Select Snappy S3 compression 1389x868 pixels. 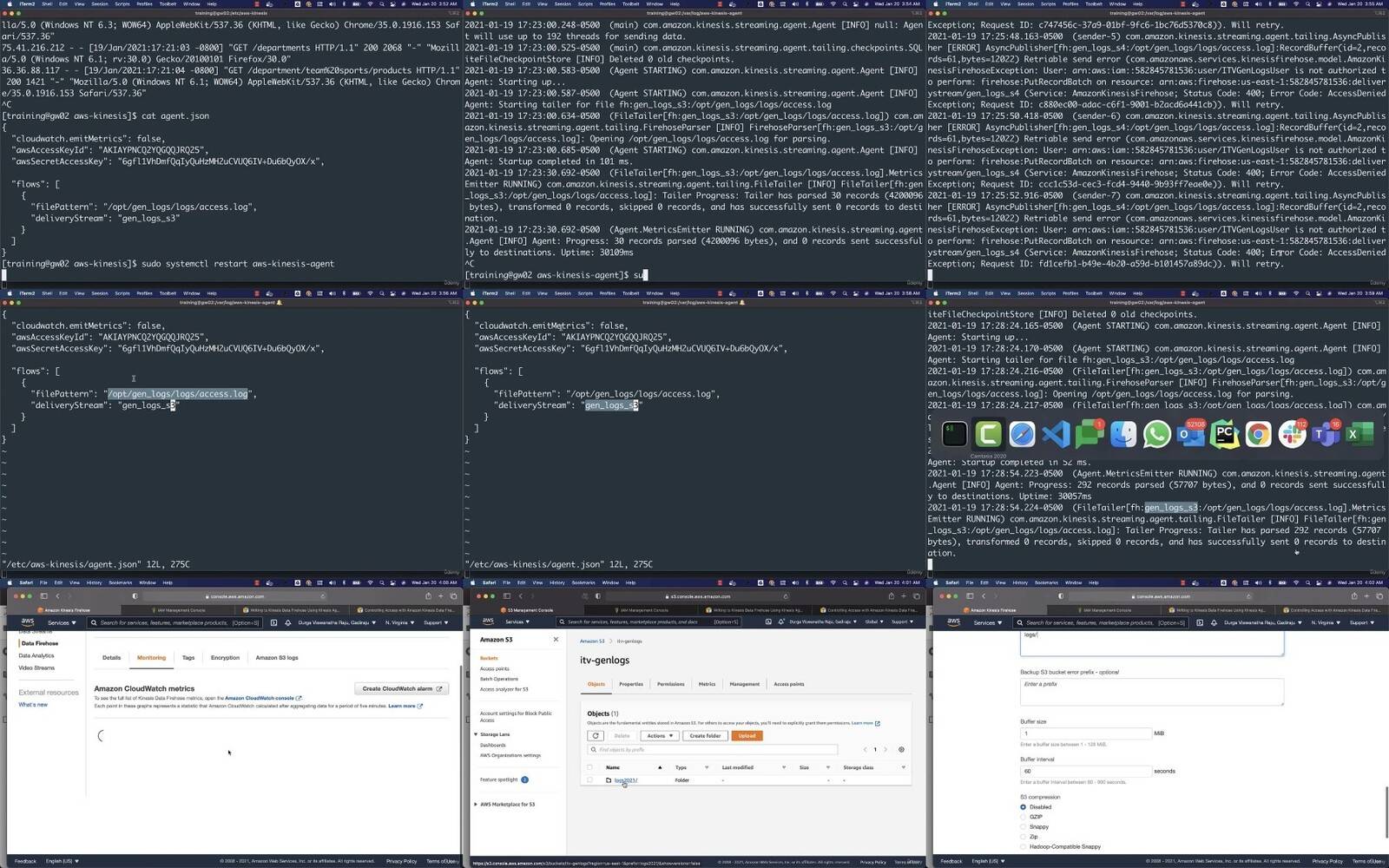tap(1023, 826)
